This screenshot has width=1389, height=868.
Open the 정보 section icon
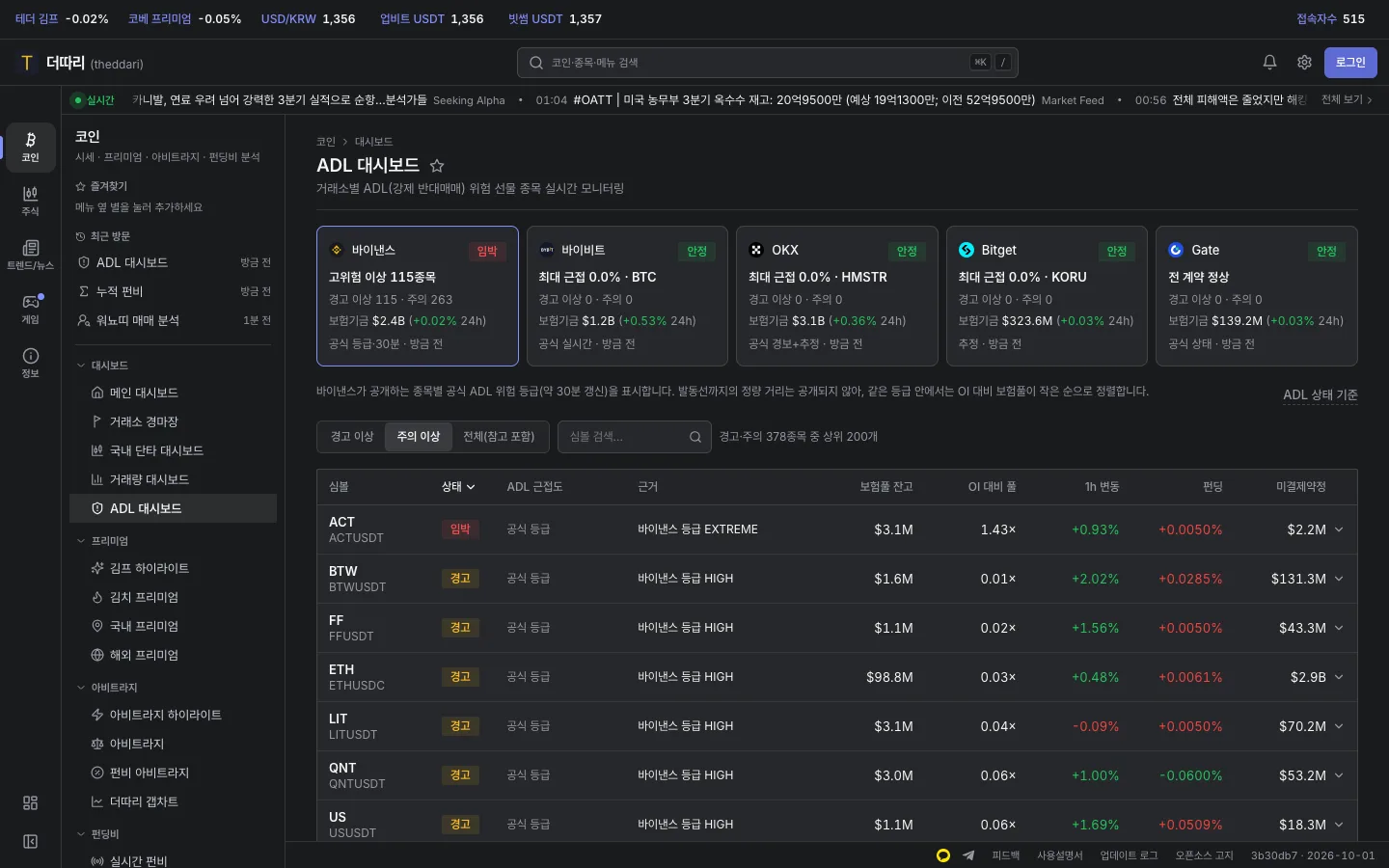[31, 364]
